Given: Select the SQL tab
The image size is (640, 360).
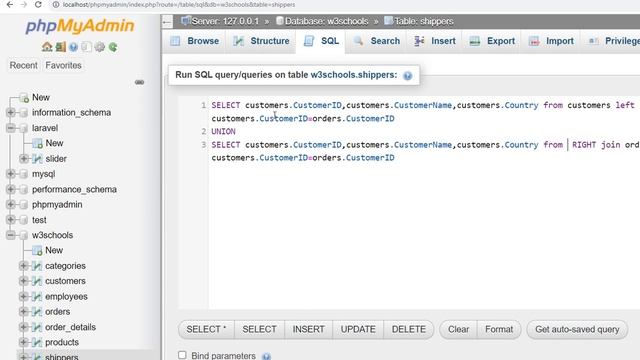Looking at the screenshot, I should coord(321,41).
